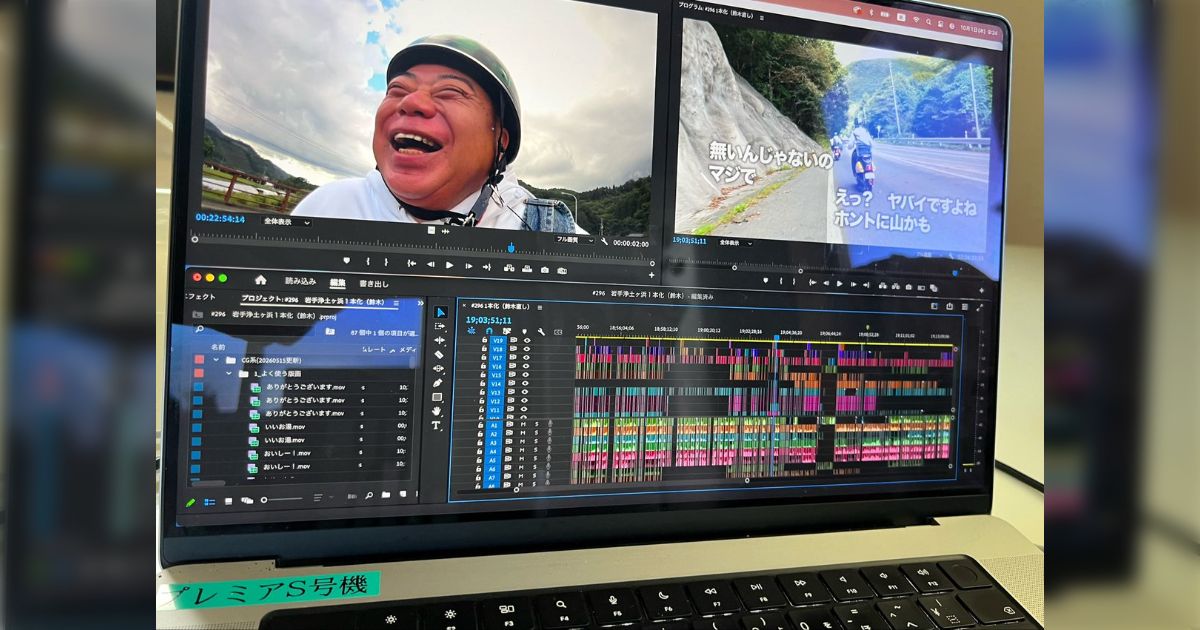Create new bin in Project panel
The height and width of the screenshot is (630, 1200).
[x=386, y=494]
